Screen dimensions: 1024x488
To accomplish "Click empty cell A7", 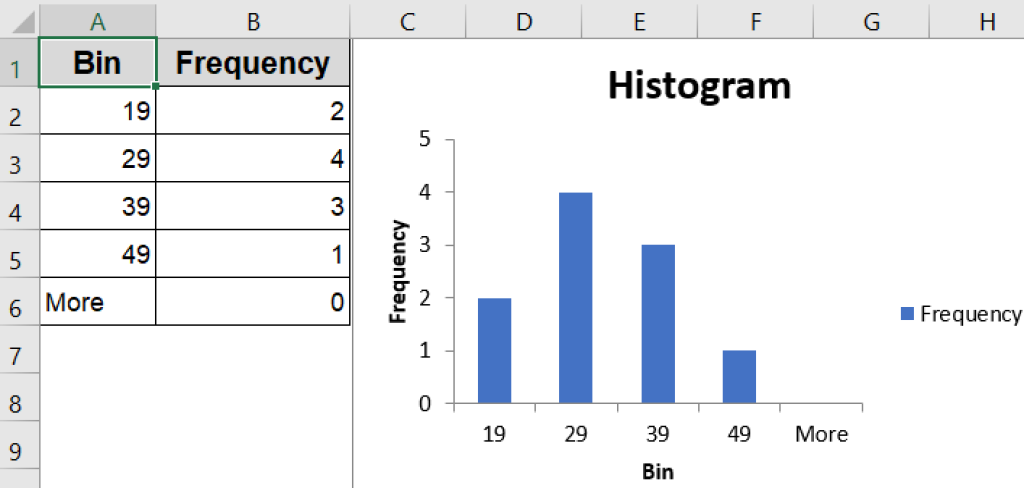I will pyautogui.click(x=98, y=349).
